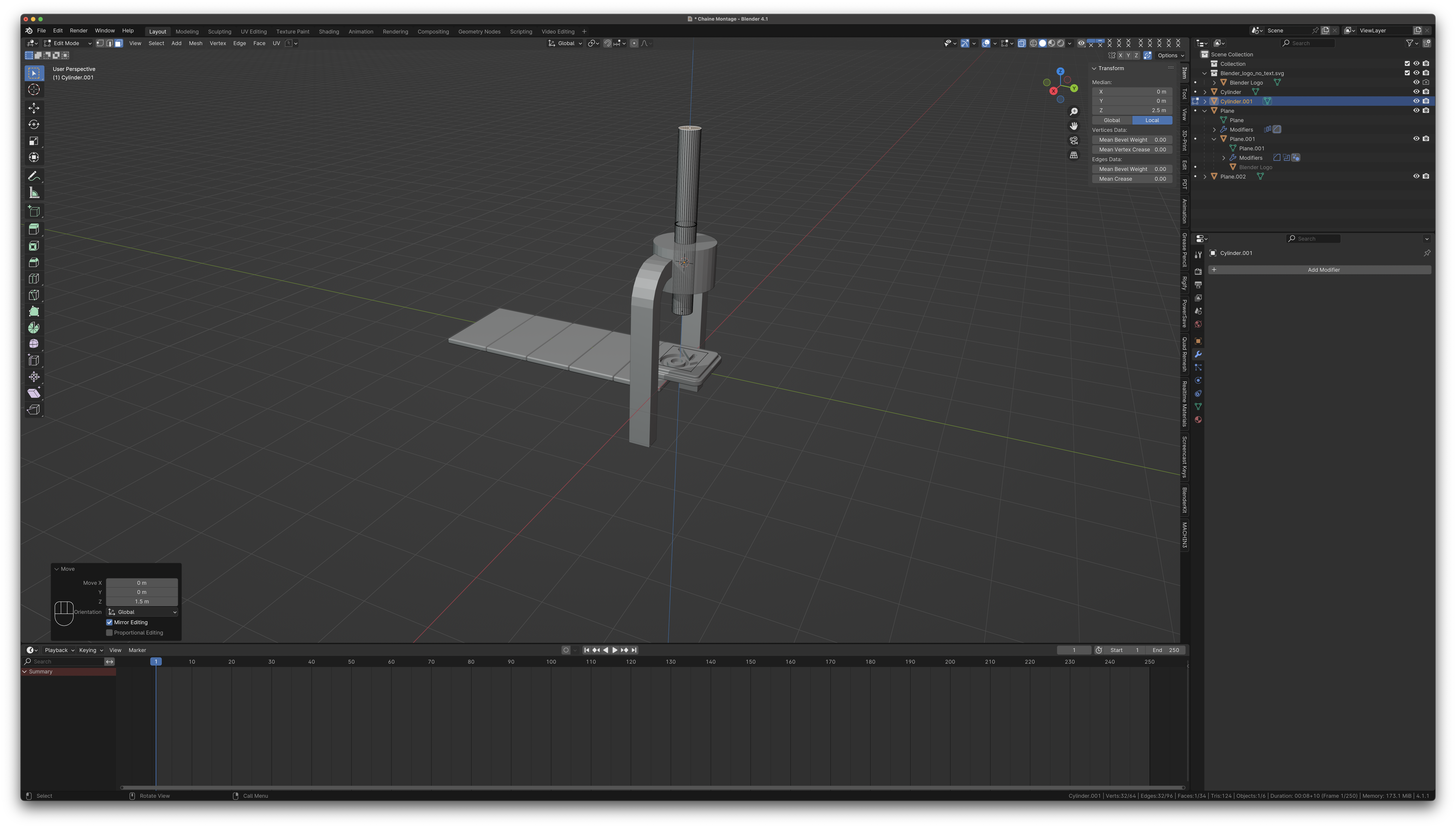Choose the Extrude Region tool
This screenshot has width=1456, height=828.
coord(34,229)
